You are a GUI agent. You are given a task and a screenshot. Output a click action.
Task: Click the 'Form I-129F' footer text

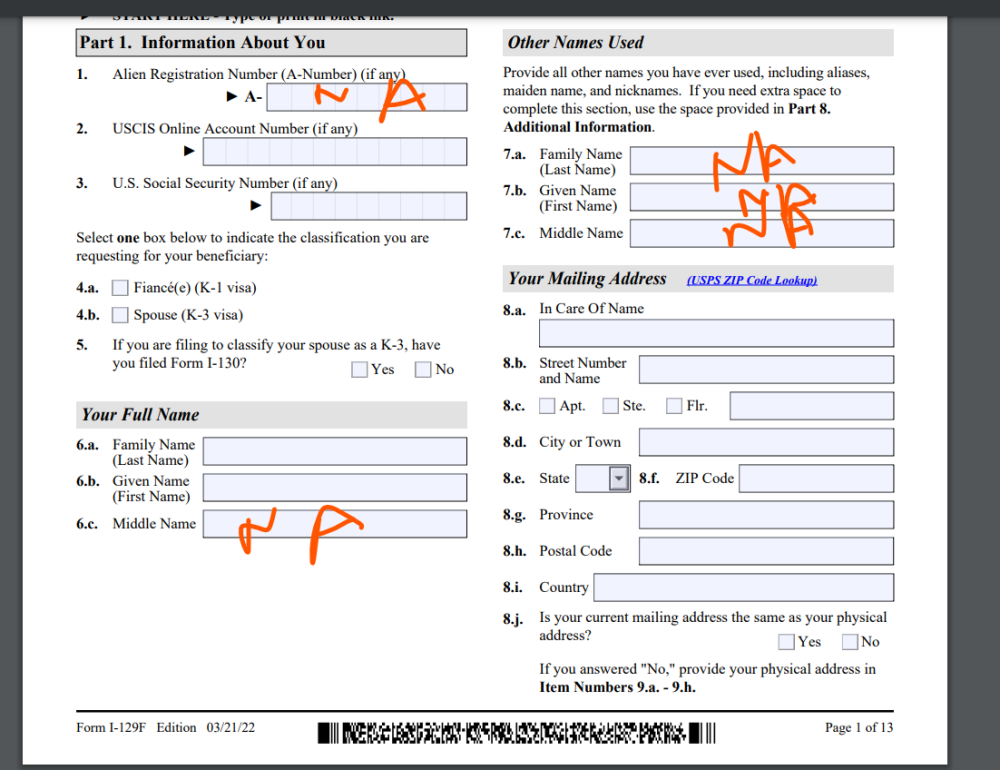click(x=111, y=728)
